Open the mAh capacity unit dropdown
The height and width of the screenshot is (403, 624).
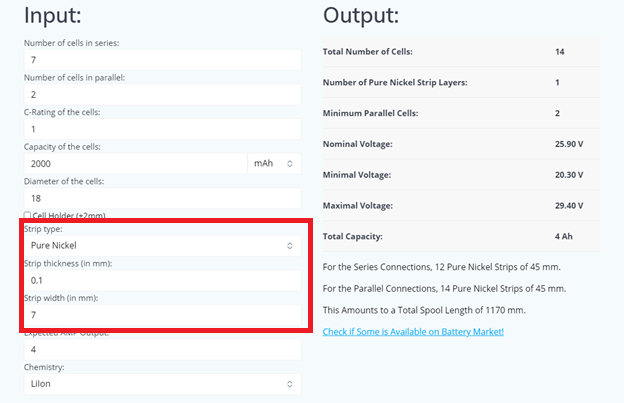[273, 163]
